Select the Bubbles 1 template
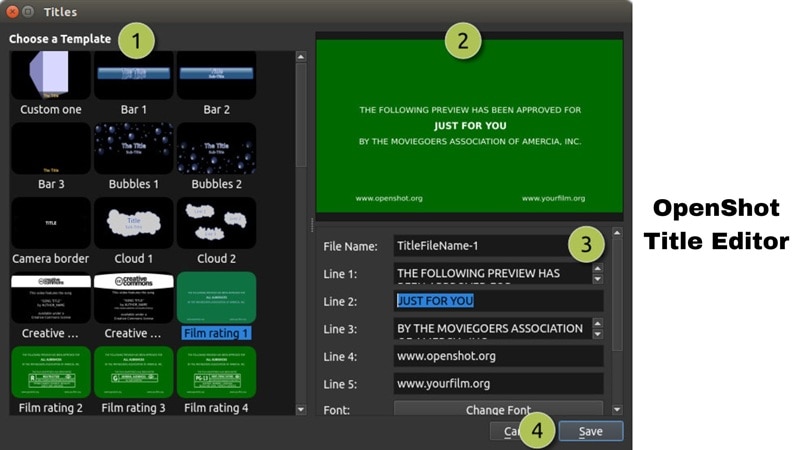The width and height of the screenshot is (800, 450). (x=134, y=148)
